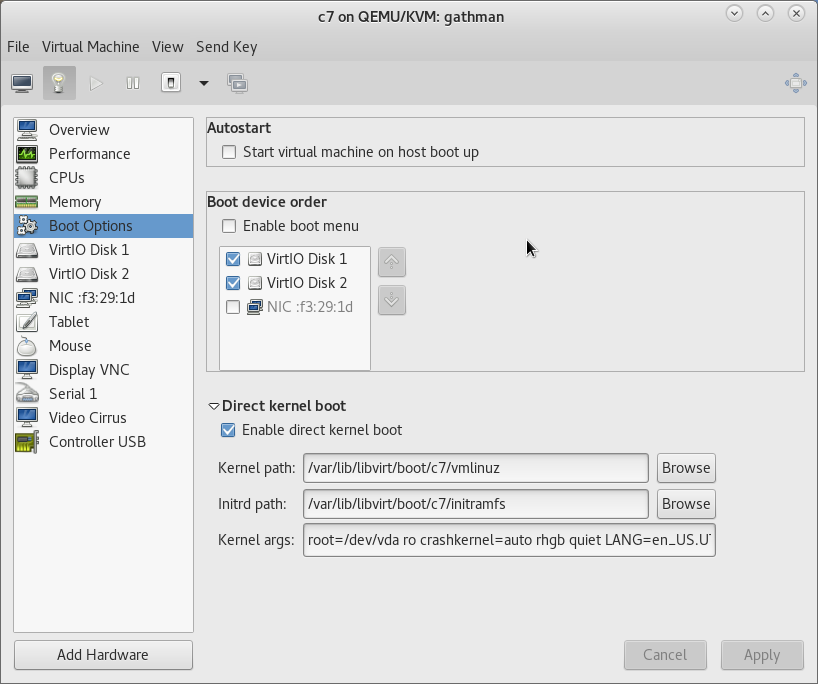
Task: Open the Send Key menu
Action: 226,47
